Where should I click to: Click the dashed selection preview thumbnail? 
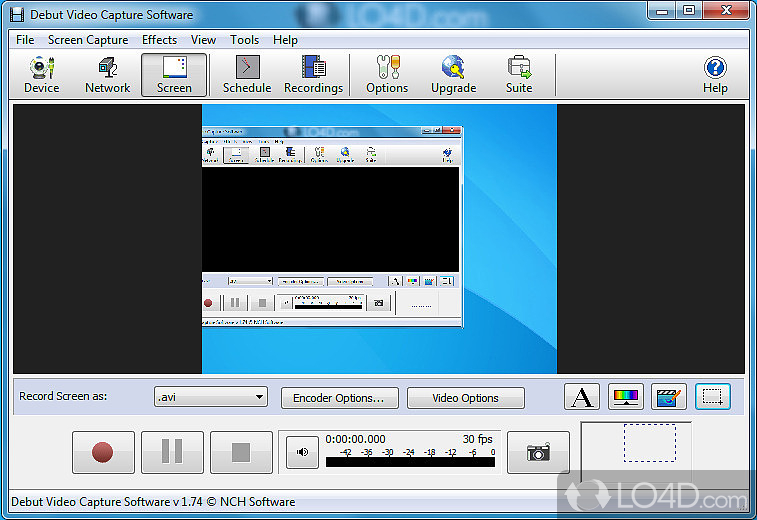tap(649, 443)
